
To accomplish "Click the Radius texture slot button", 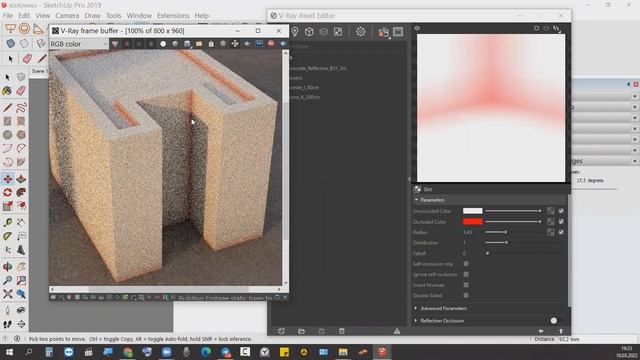I will pos(551,232).
